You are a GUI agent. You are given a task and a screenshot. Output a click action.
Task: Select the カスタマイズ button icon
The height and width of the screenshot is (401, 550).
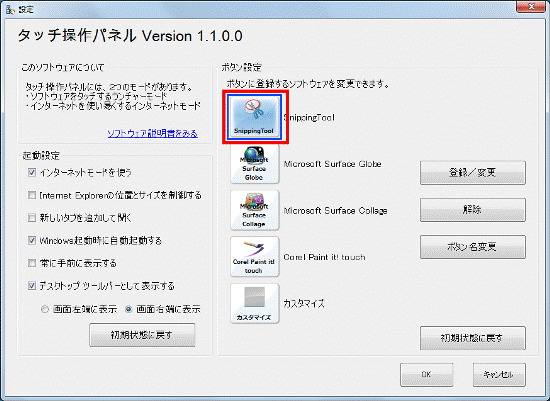[254, 303]
